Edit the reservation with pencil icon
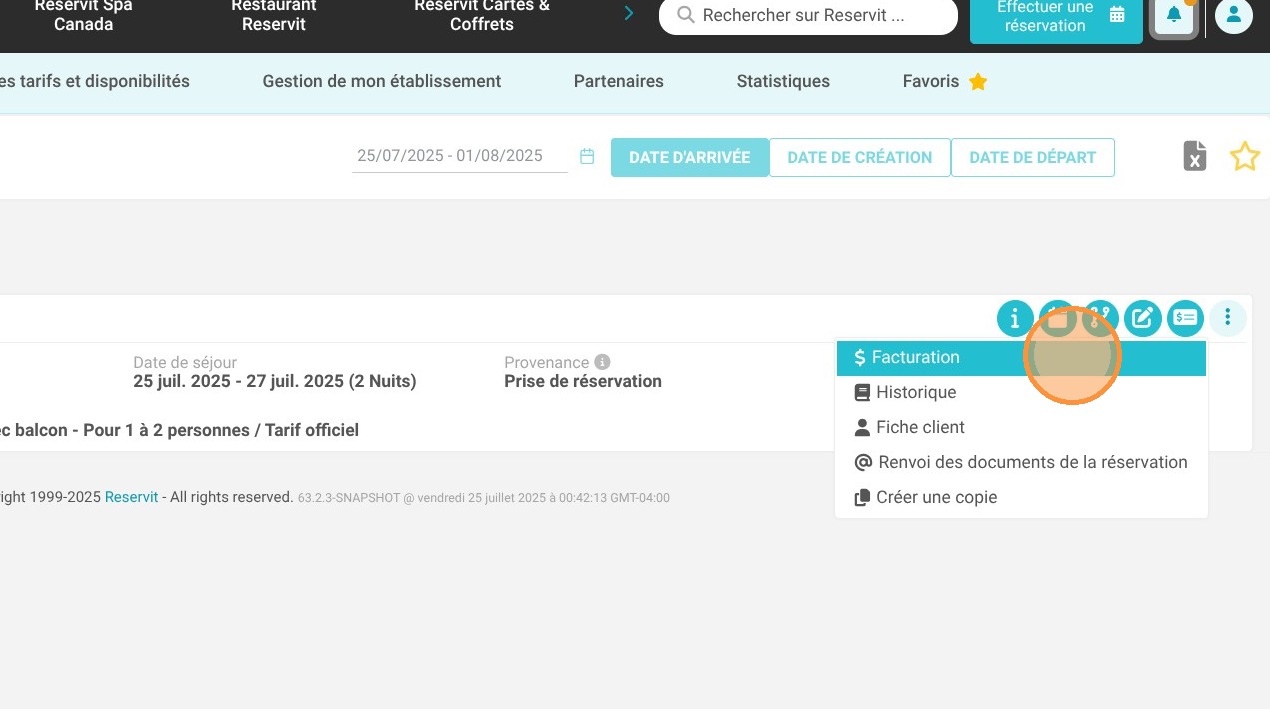 click(1143, 319)
